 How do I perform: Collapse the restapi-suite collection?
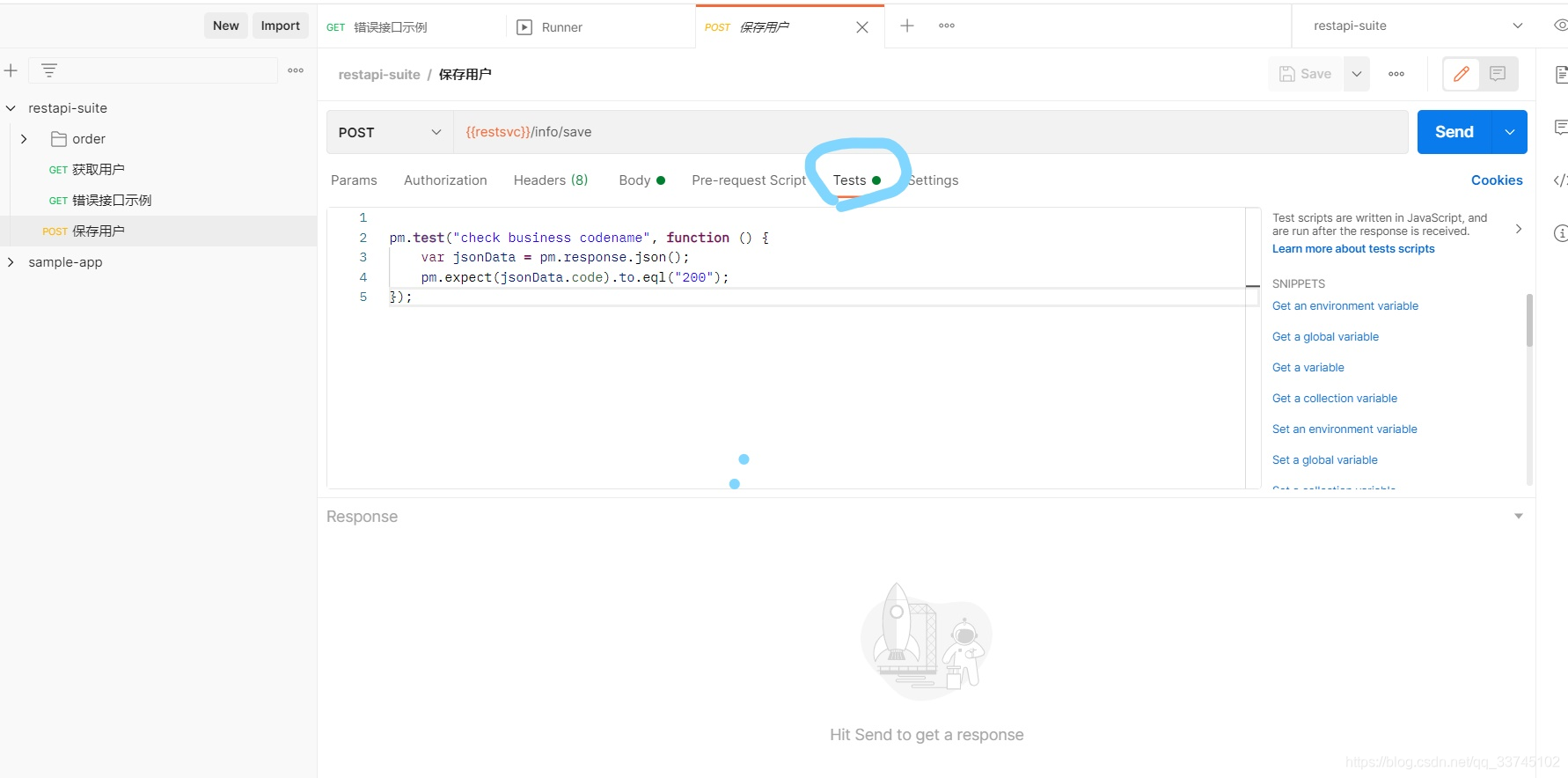click(x=11, y=108)
